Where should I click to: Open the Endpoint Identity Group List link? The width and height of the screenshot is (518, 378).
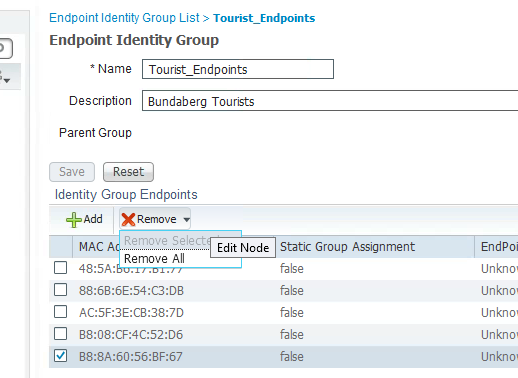[124, 18]
